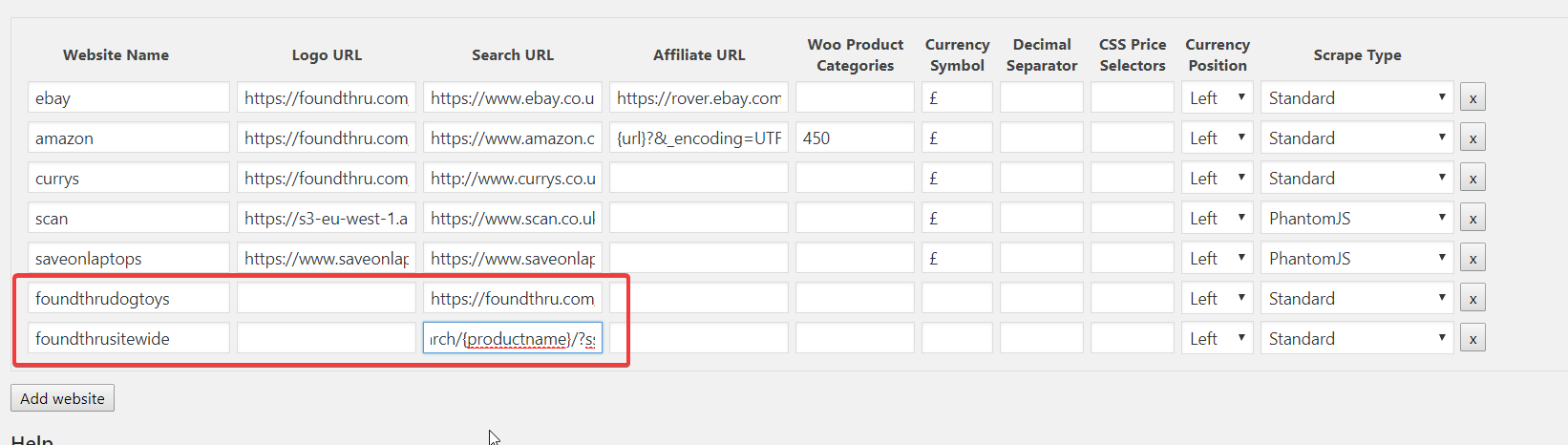The height and width of the screenshot is (445, 1568).
Task: Open Scrape Type dropdown for saveonlaptops
Action: [x=1357, y=258]
